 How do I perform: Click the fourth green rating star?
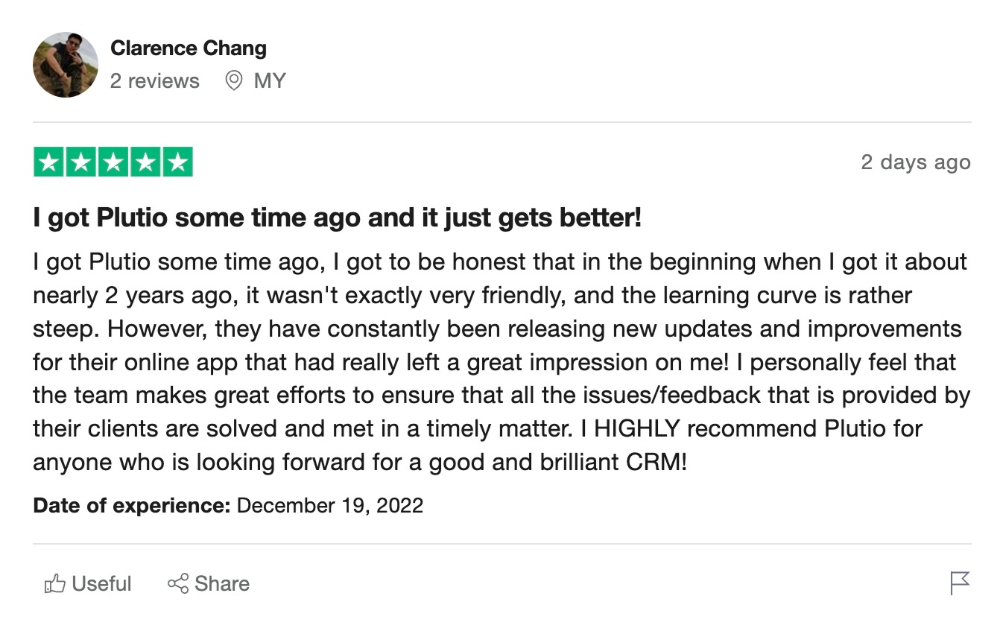tap(145, 162)
